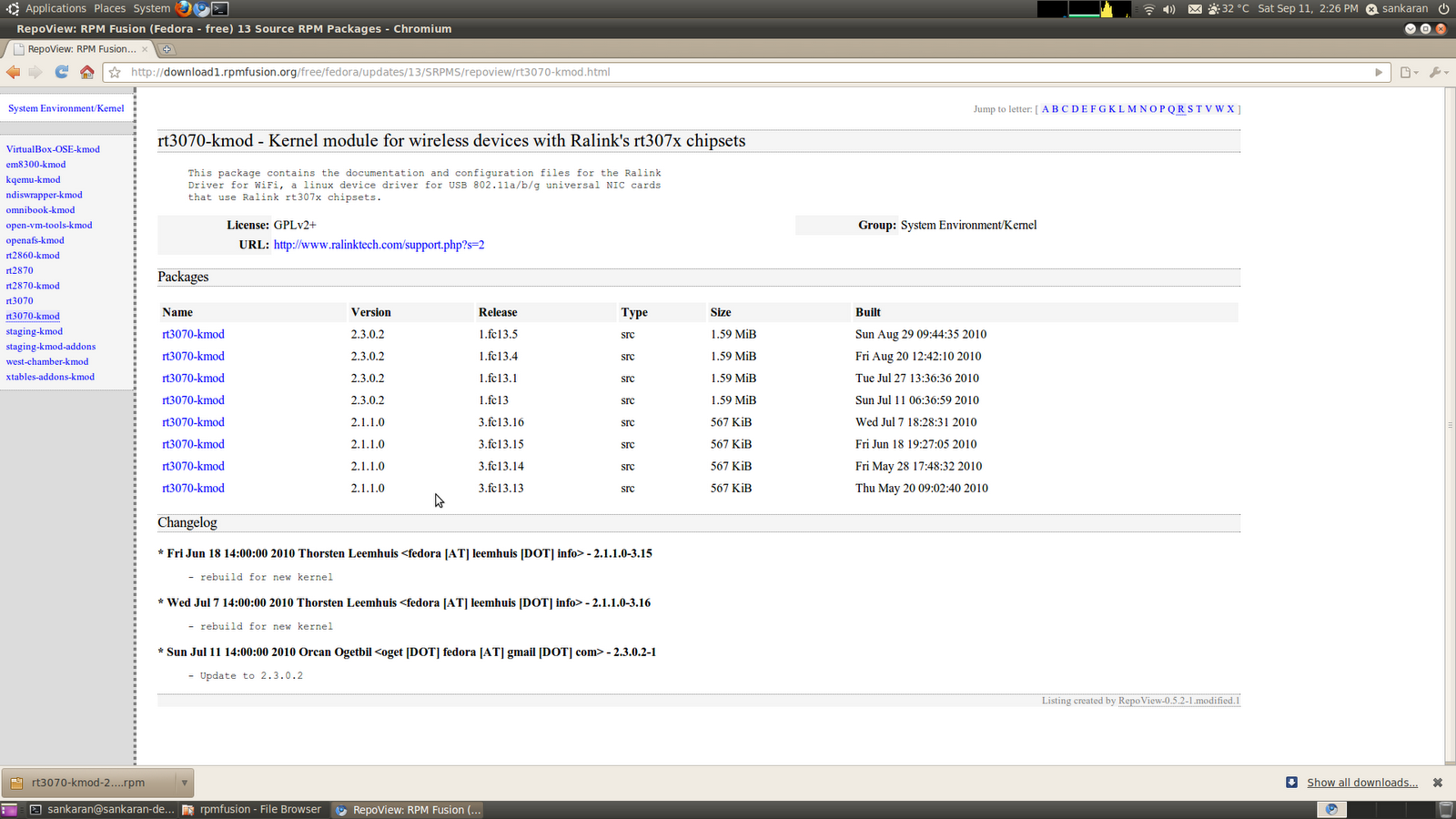Open ndiswrapper-kmod in sidebar
This screenshot has width=1456, height=819.
(x=44, y=195)
